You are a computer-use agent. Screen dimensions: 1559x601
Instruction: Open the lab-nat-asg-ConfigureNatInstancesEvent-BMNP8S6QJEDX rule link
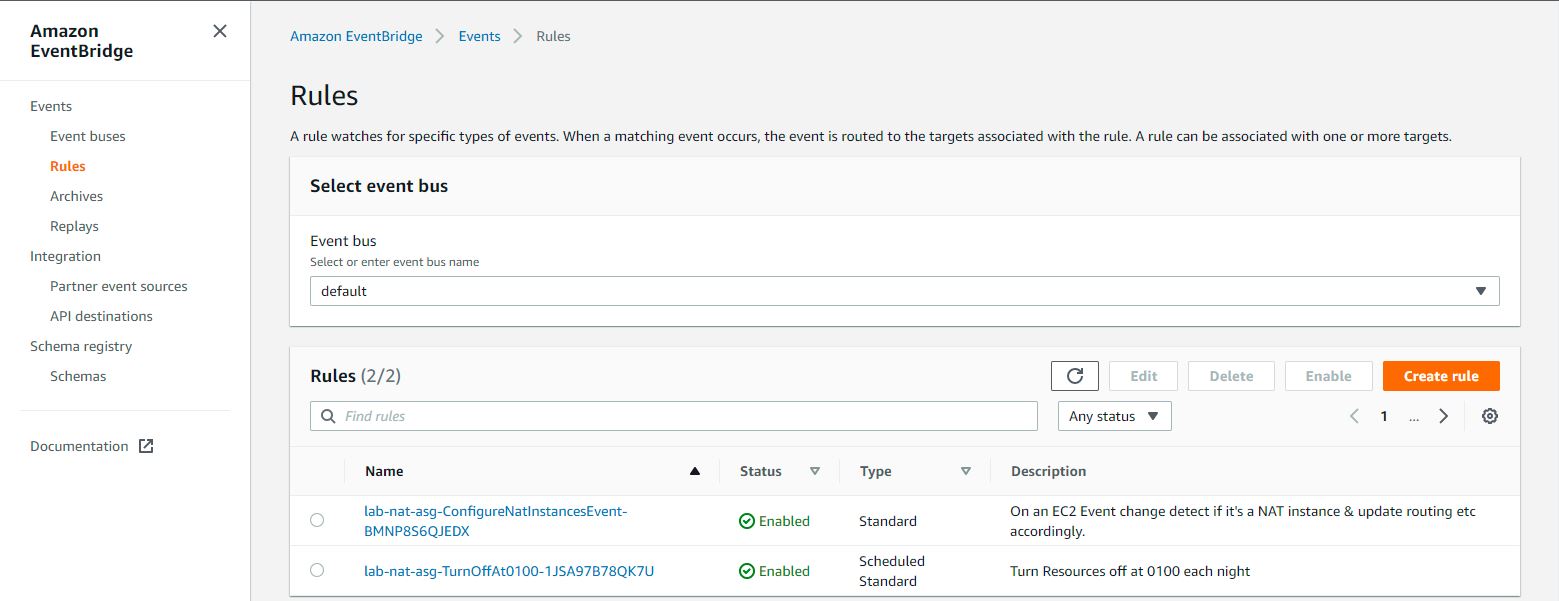pos(496,521)
